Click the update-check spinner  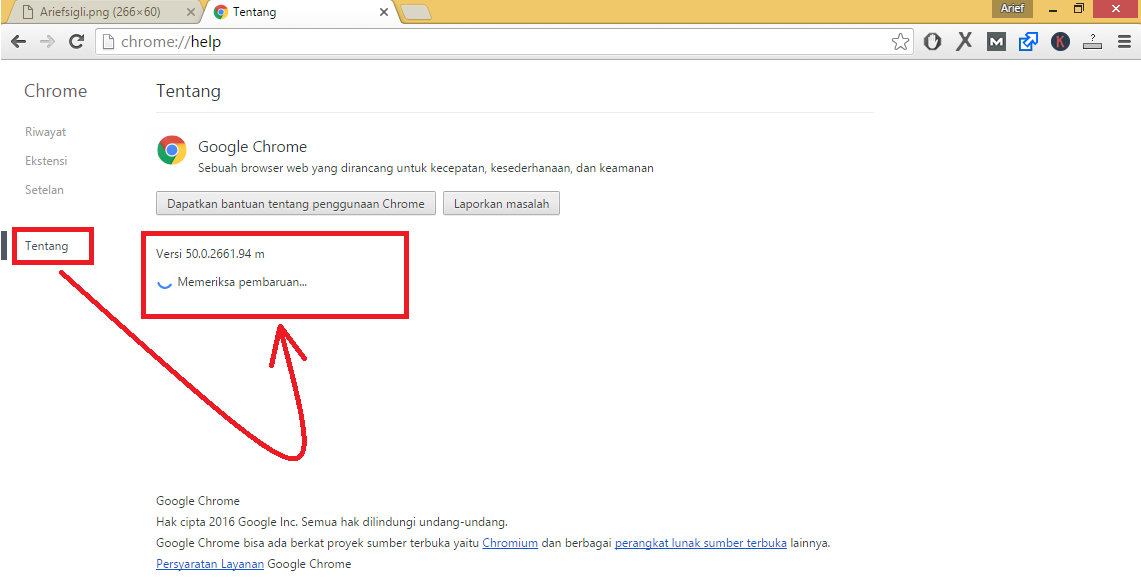[165, 282]
